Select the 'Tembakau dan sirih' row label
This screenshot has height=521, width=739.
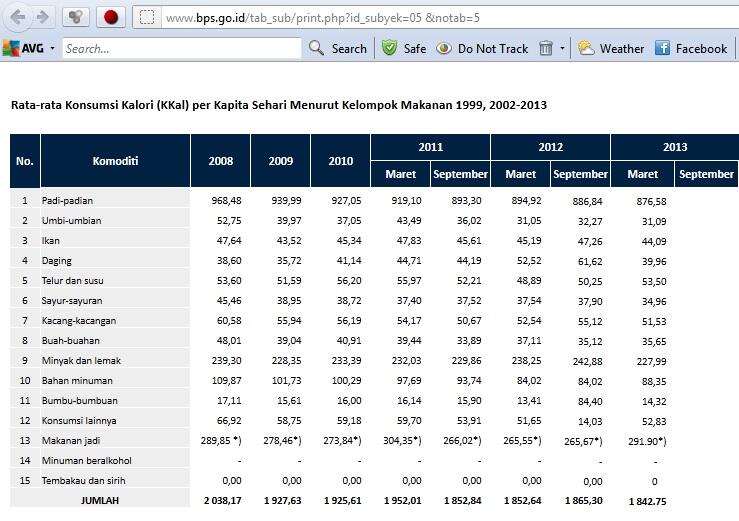click(83, 480)
